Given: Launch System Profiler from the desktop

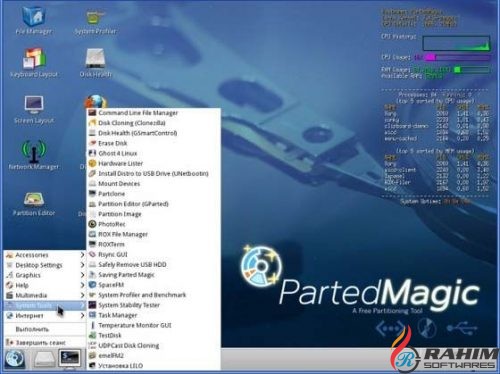Looking at the screenshot, I should (95, 22).
